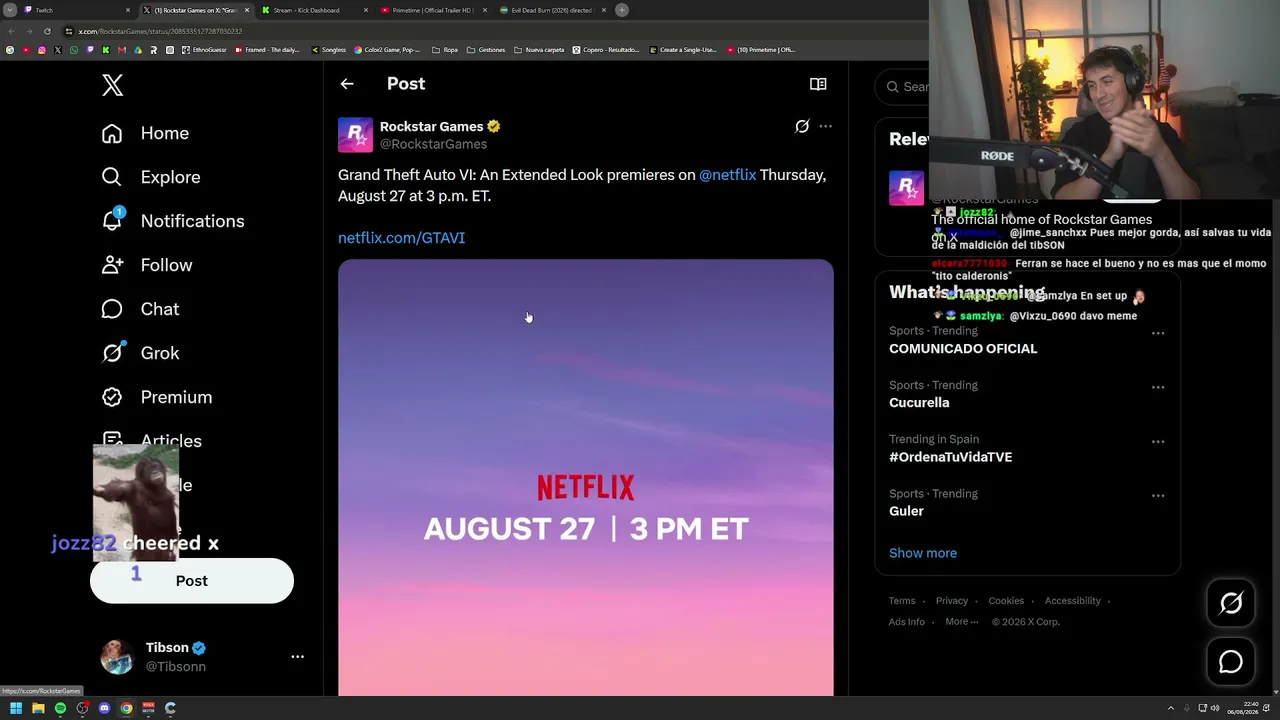The image size is (1280, 720).
Task: Open the Songless bookmark
Action: coord(329,50)
